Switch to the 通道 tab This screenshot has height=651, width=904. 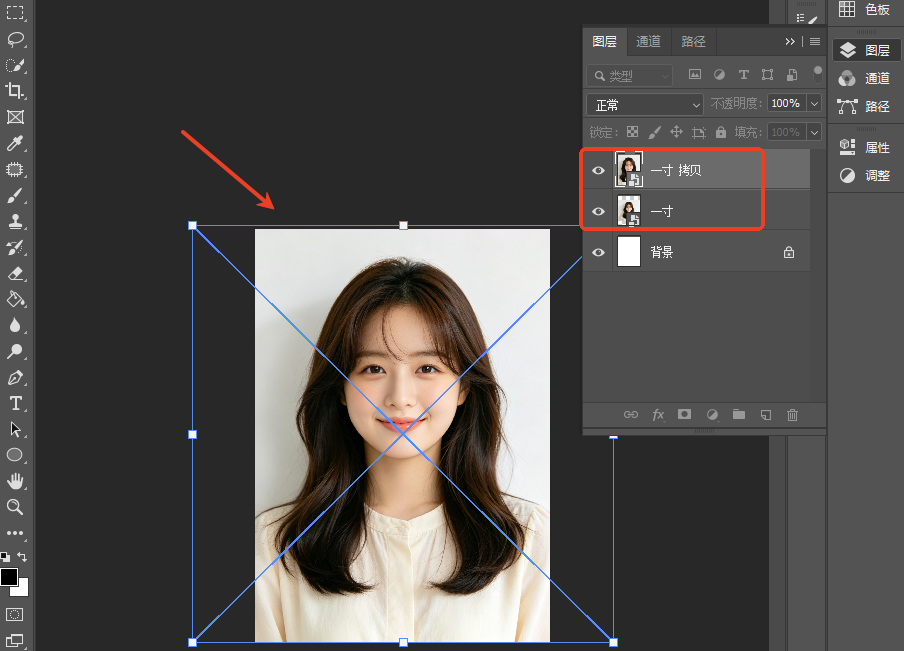click(649, 42)
